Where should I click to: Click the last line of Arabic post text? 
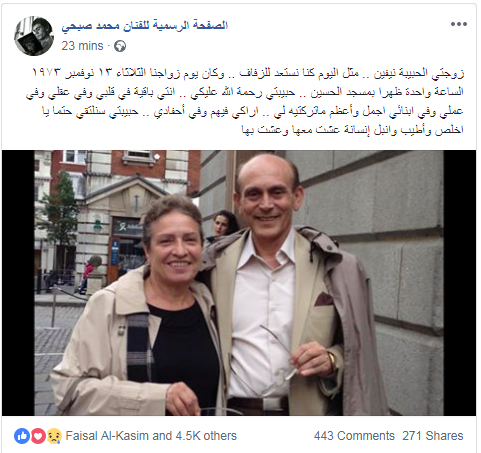(x=352, y=130)
